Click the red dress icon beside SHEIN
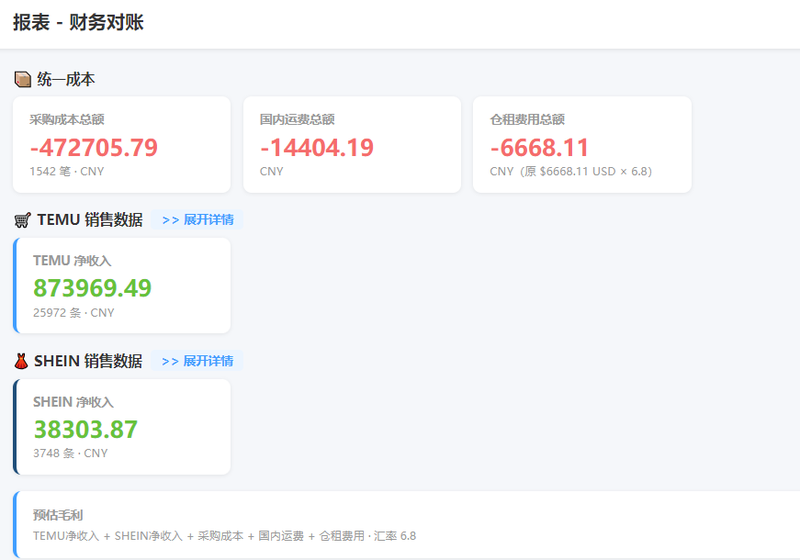The width and height of the screenshot is (800, 560). pyautogui.click(x=21, y=361)
